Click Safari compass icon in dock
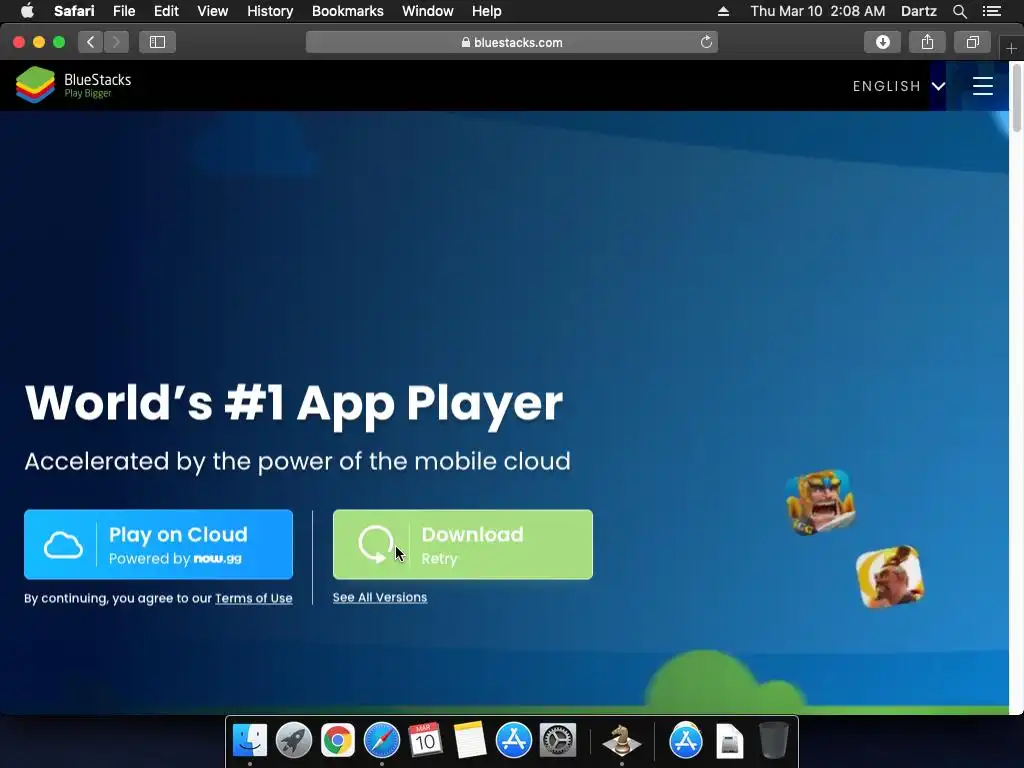The width and height of the screenshot is (1024, 768). point(381,741)
